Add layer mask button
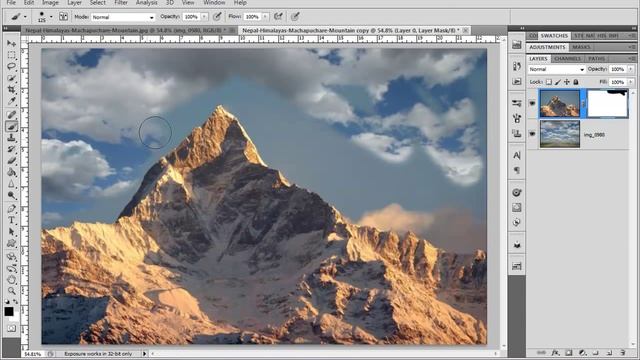Viewport: 640px width, 360px height. click(x=569, y=352)
